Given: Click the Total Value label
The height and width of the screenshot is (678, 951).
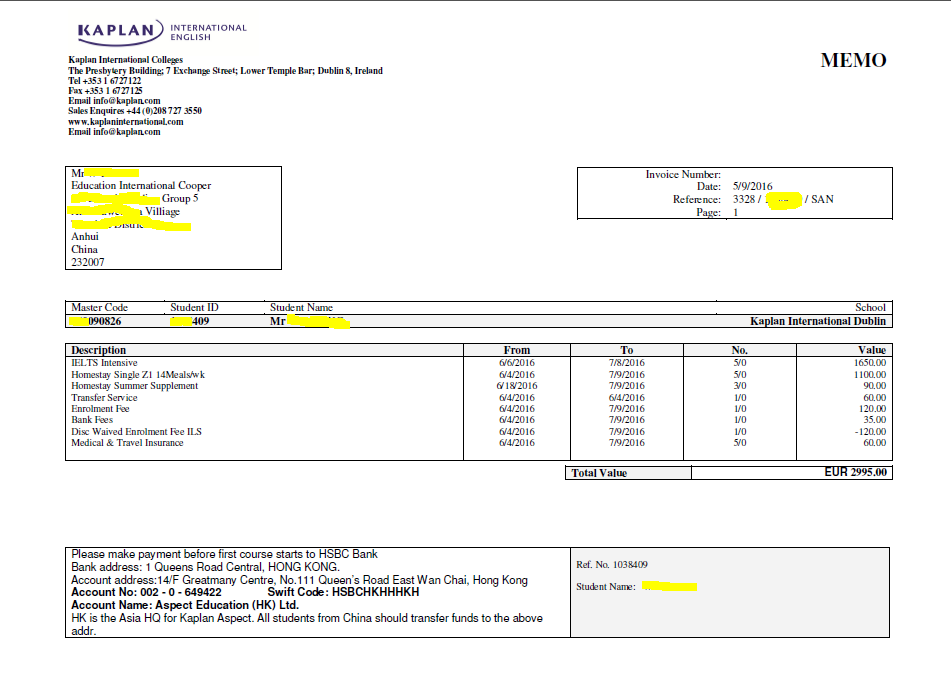Looking at the screenshot, I should (x=599, y=473).
